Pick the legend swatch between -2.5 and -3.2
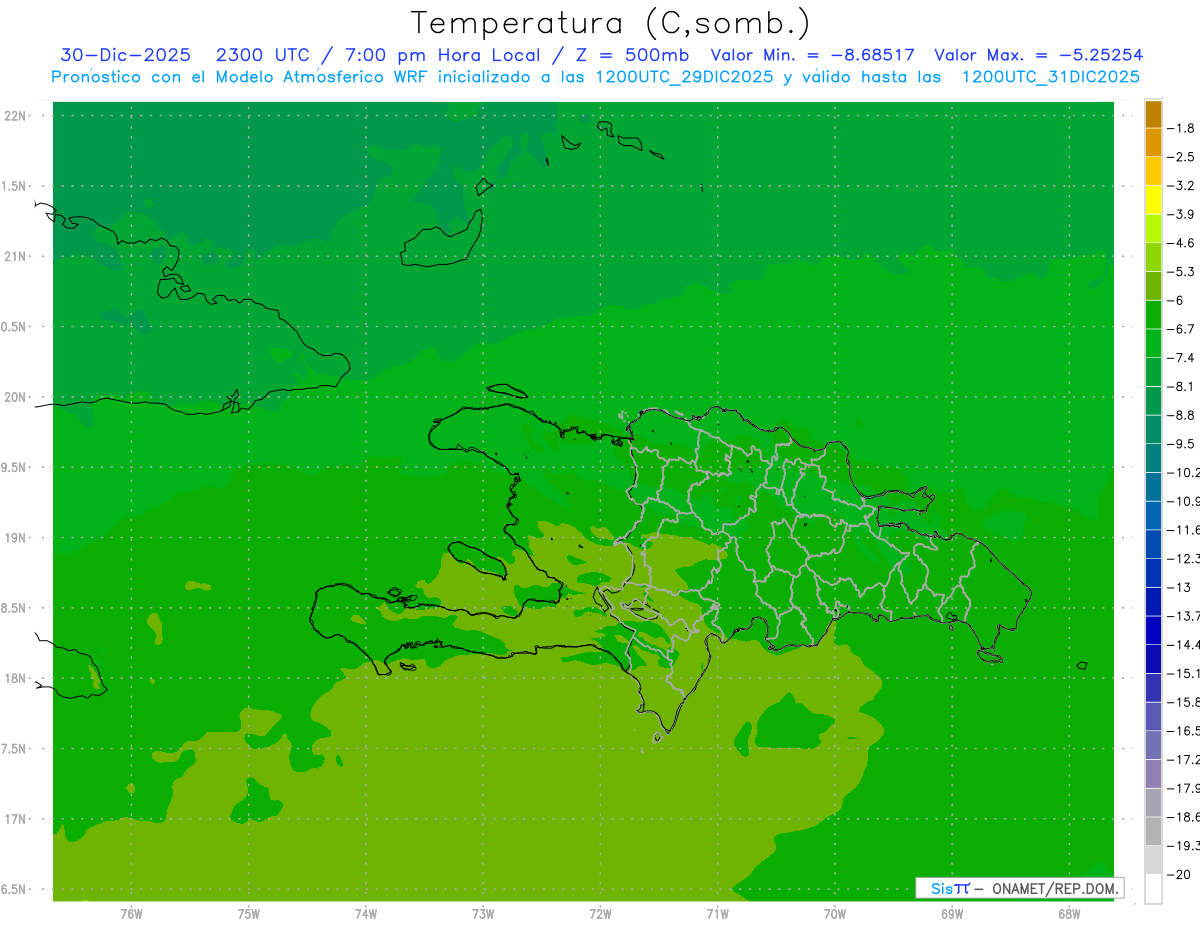This screenshot has width=1200, height=927. tap(1153, 171)
